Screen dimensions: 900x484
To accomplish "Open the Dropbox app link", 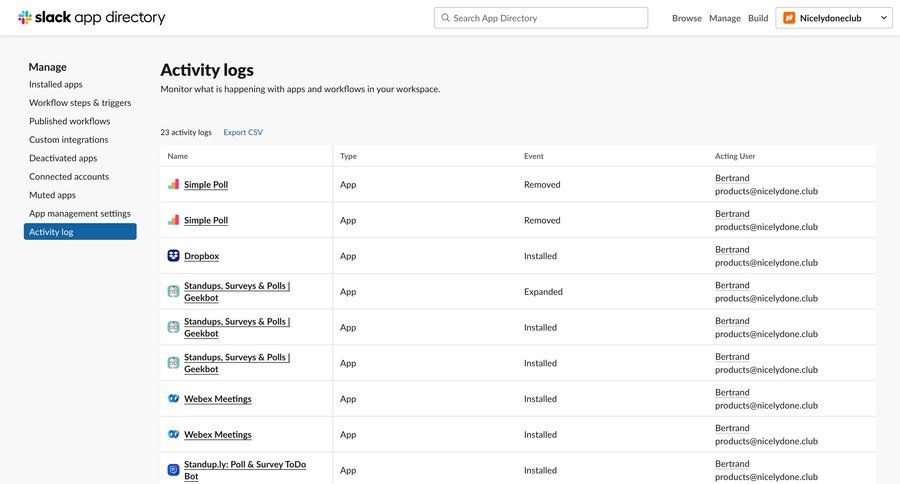I will pyautogui.click(x=201, y=255).
